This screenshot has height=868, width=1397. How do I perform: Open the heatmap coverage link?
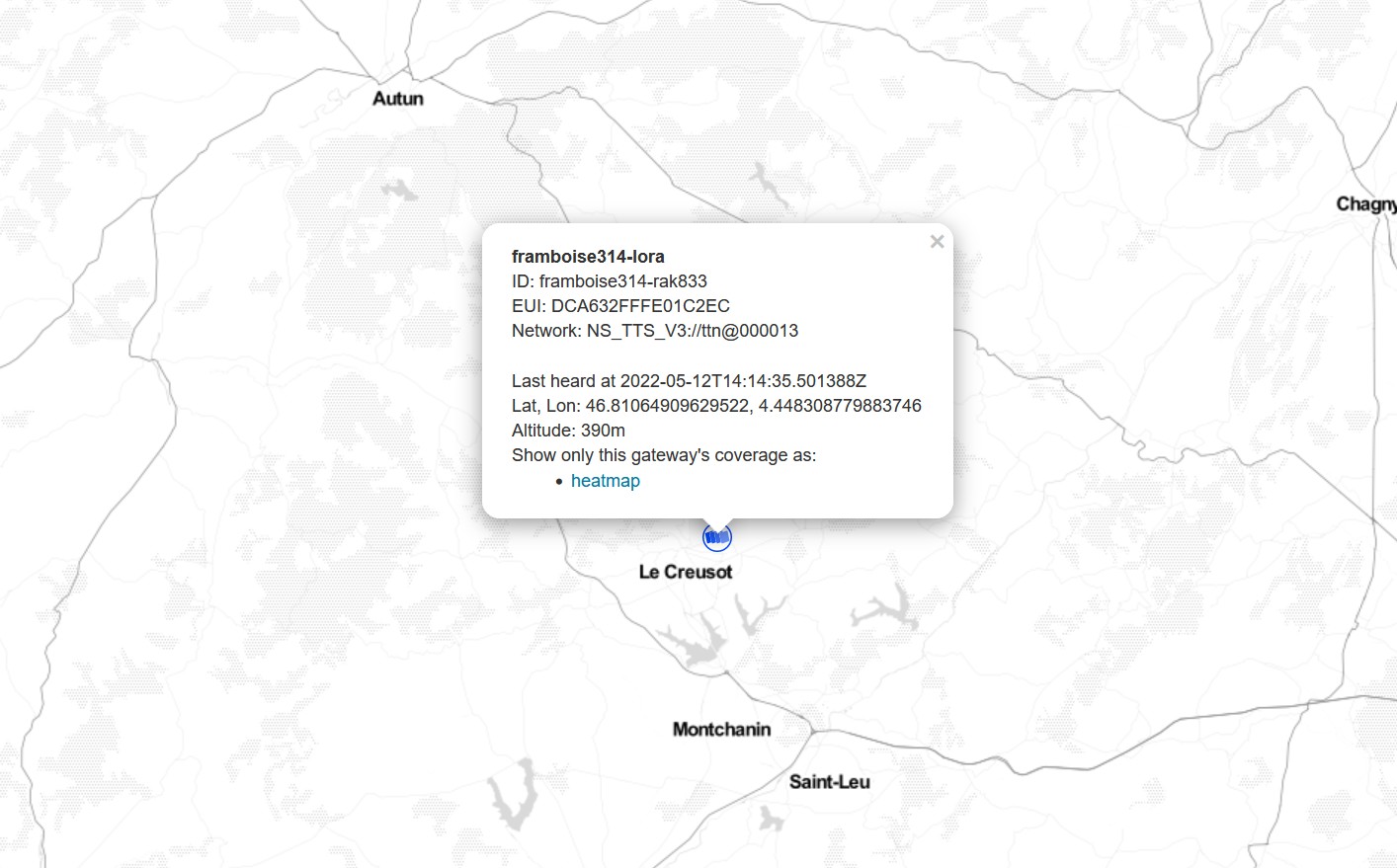click(x=606, y=481)
